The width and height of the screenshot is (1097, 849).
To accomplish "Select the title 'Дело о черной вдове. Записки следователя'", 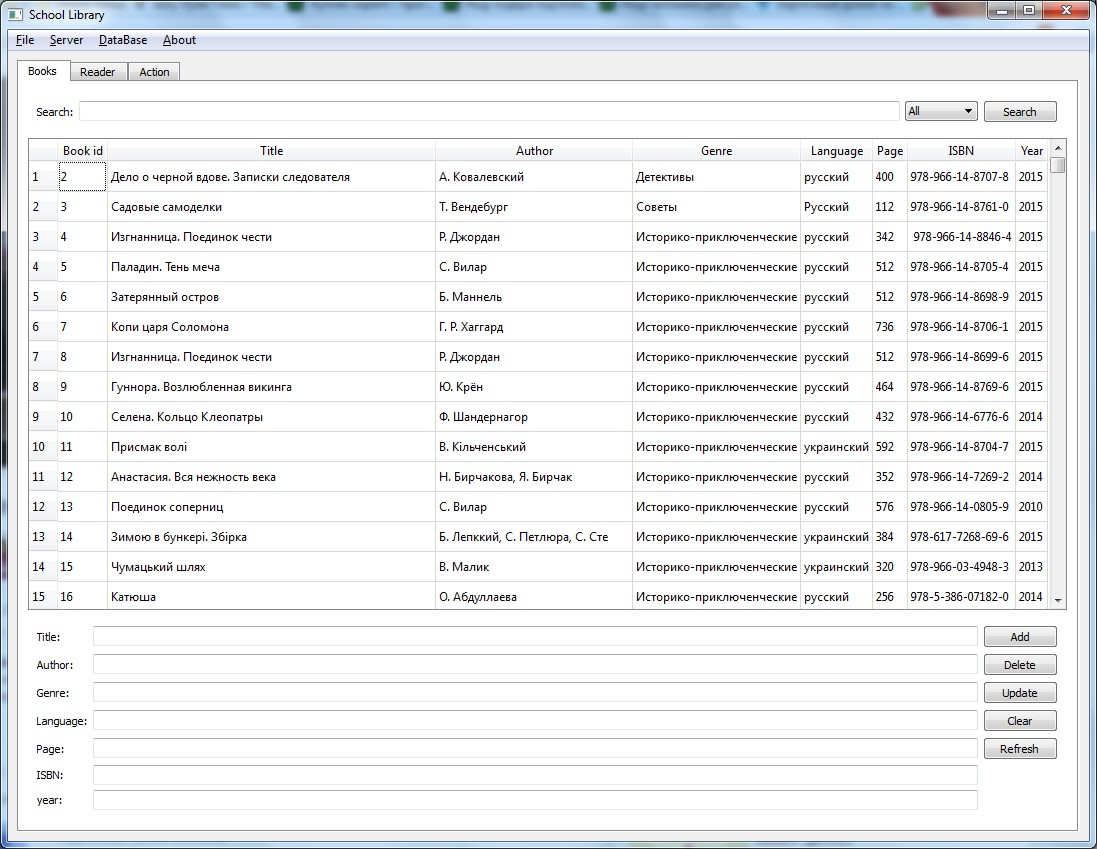I will 271,177.
